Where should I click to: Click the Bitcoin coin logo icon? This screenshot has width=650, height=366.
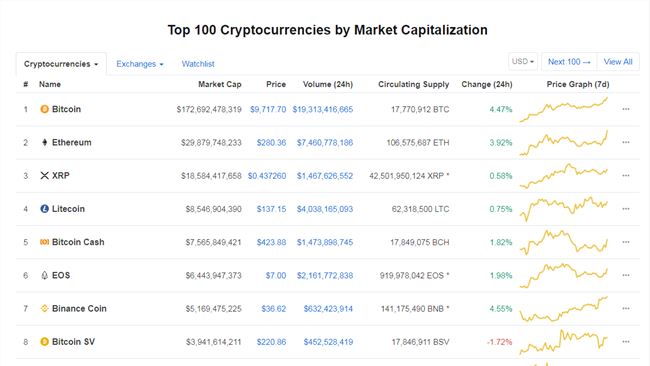pos(44,109)
